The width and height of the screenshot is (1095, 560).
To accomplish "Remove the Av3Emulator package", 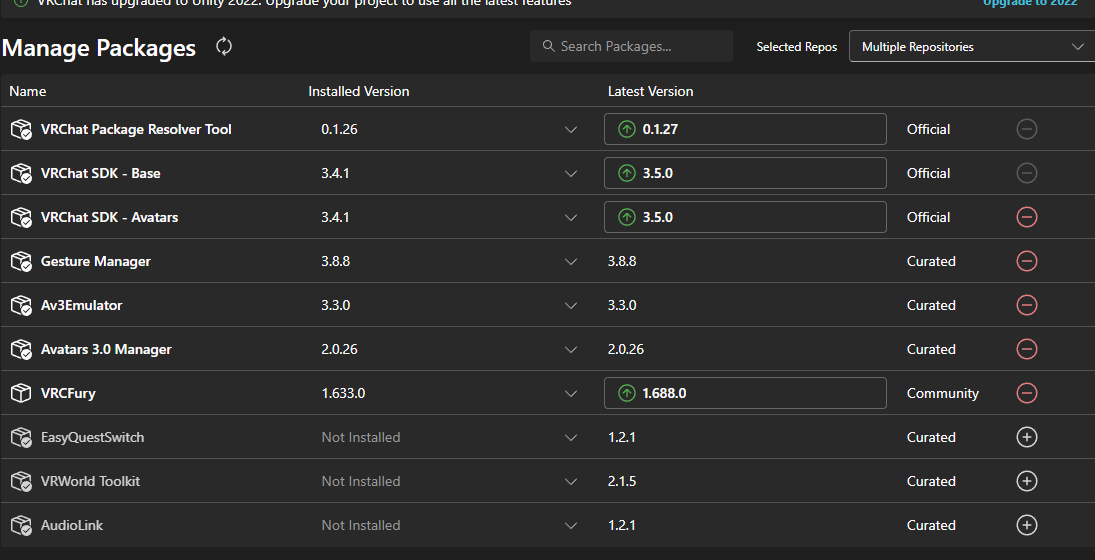I will point(1026,305).
